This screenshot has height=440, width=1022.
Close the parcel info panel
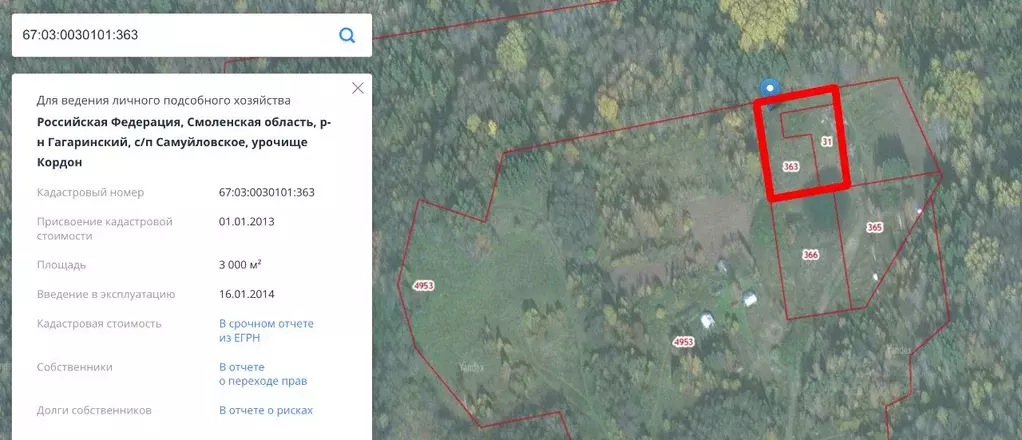pos(358,88)
